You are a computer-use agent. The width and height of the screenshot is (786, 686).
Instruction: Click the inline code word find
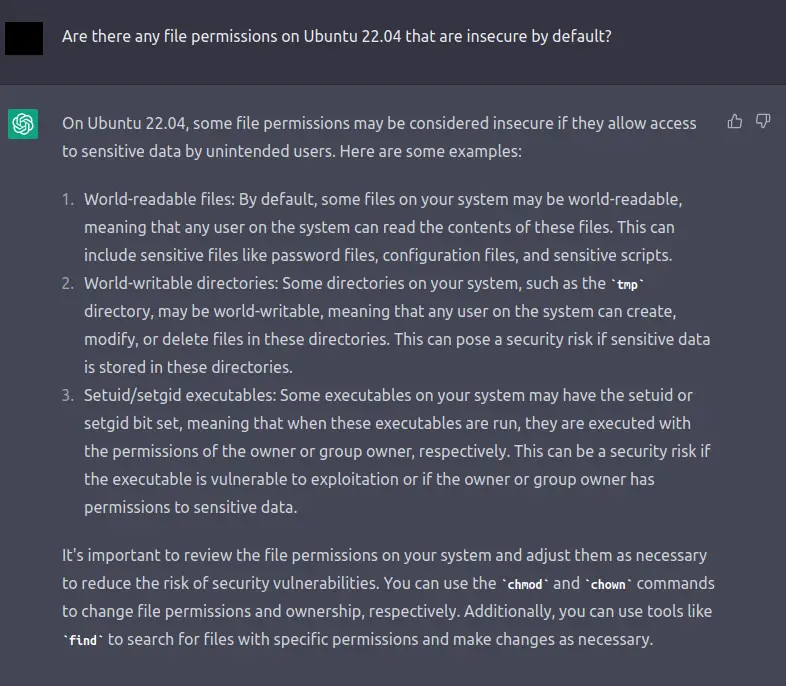coord(83,640)
